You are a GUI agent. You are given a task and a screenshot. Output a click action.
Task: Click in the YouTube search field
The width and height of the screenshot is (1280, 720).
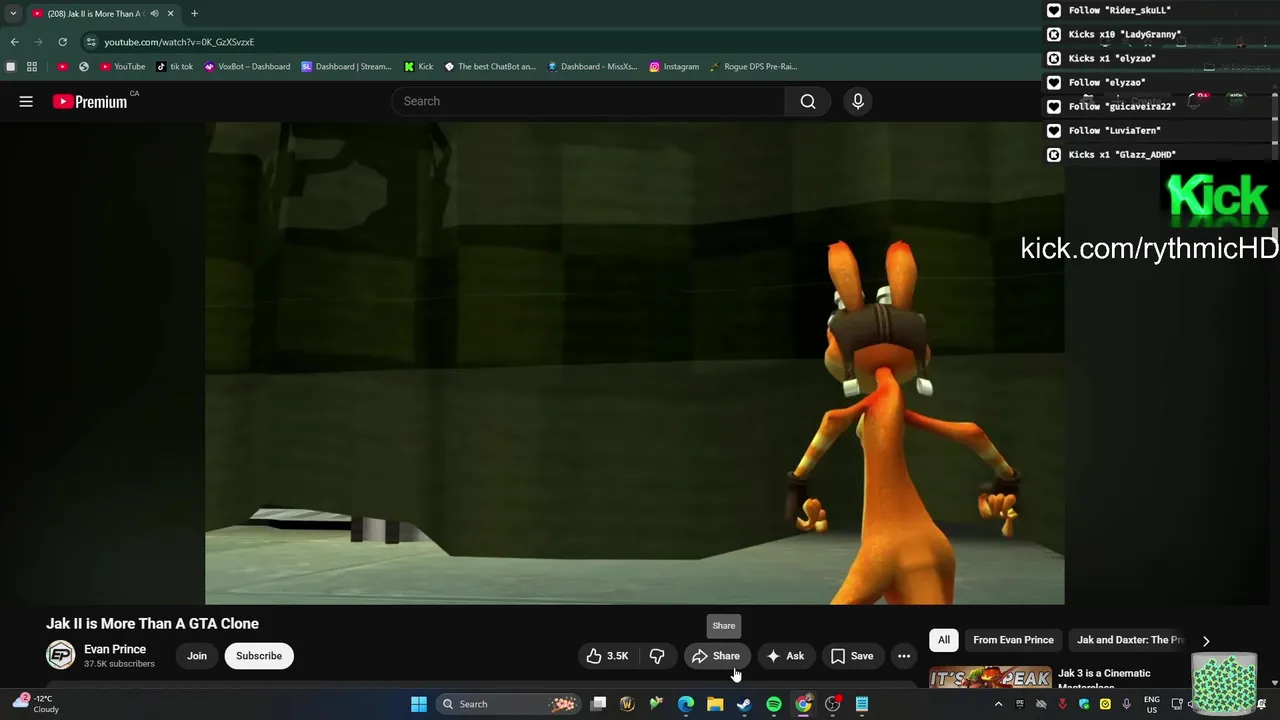pyautogui.click(x=590, y=101)
